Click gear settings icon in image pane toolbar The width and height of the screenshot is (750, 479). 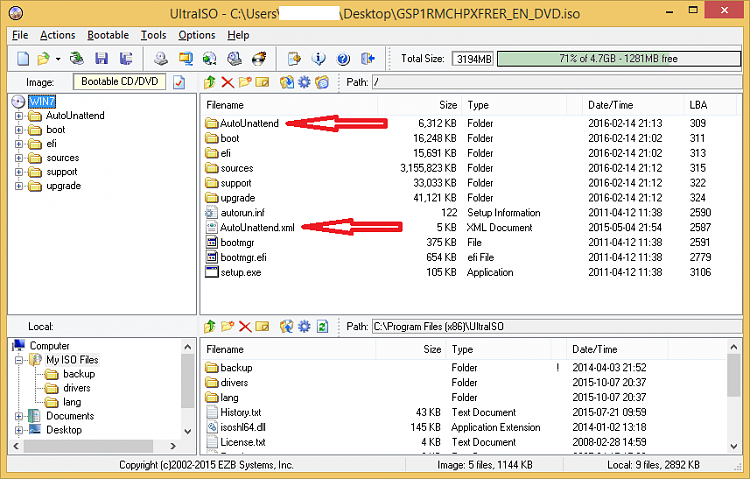pos(304,82)
